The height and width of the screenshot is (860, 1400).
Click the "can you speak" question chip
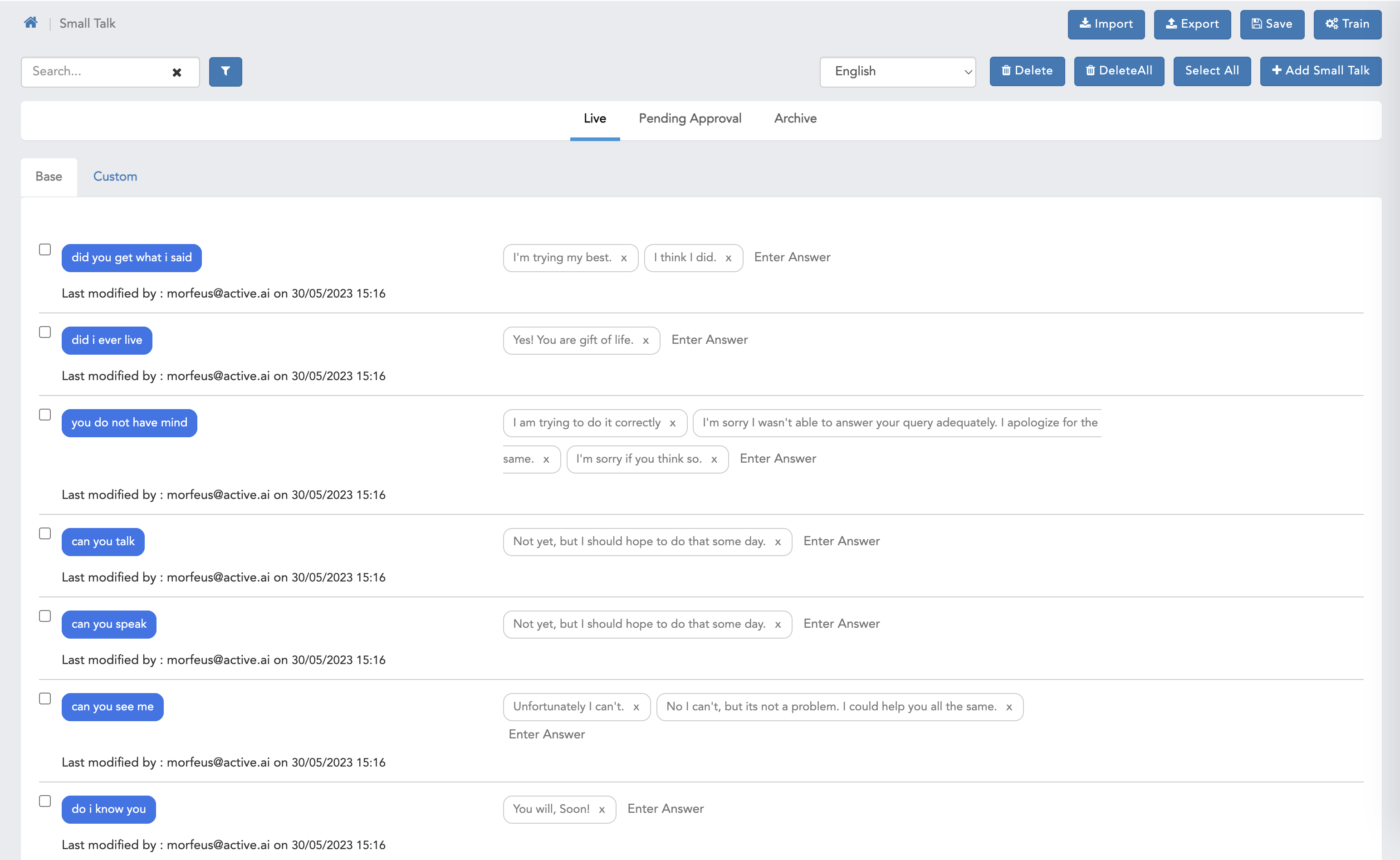pos(109,625)
